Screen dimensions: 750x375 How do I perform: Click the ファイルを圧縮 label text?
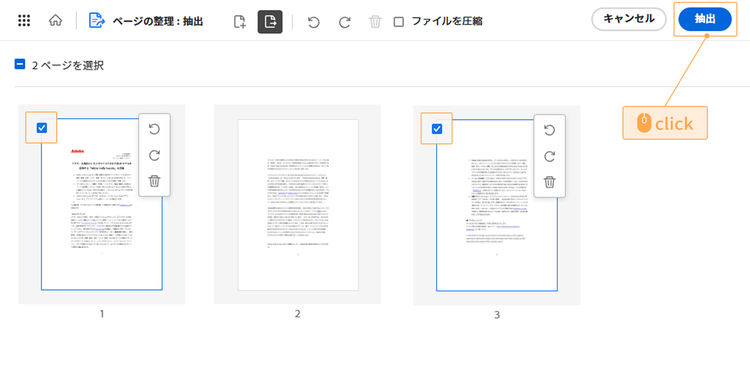[x=447, y=21]
